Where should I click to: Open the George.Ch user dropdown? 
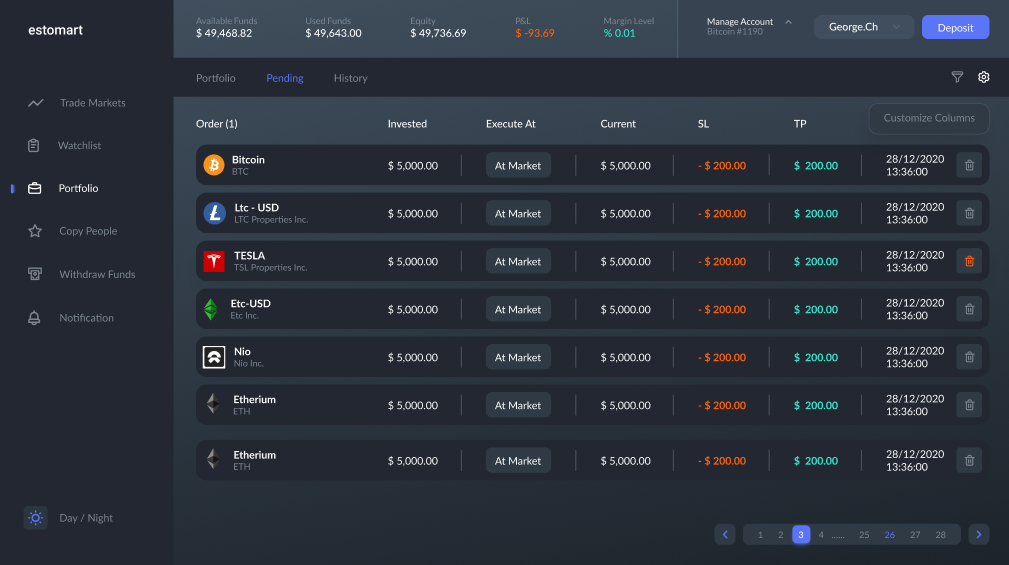[863, 27]
